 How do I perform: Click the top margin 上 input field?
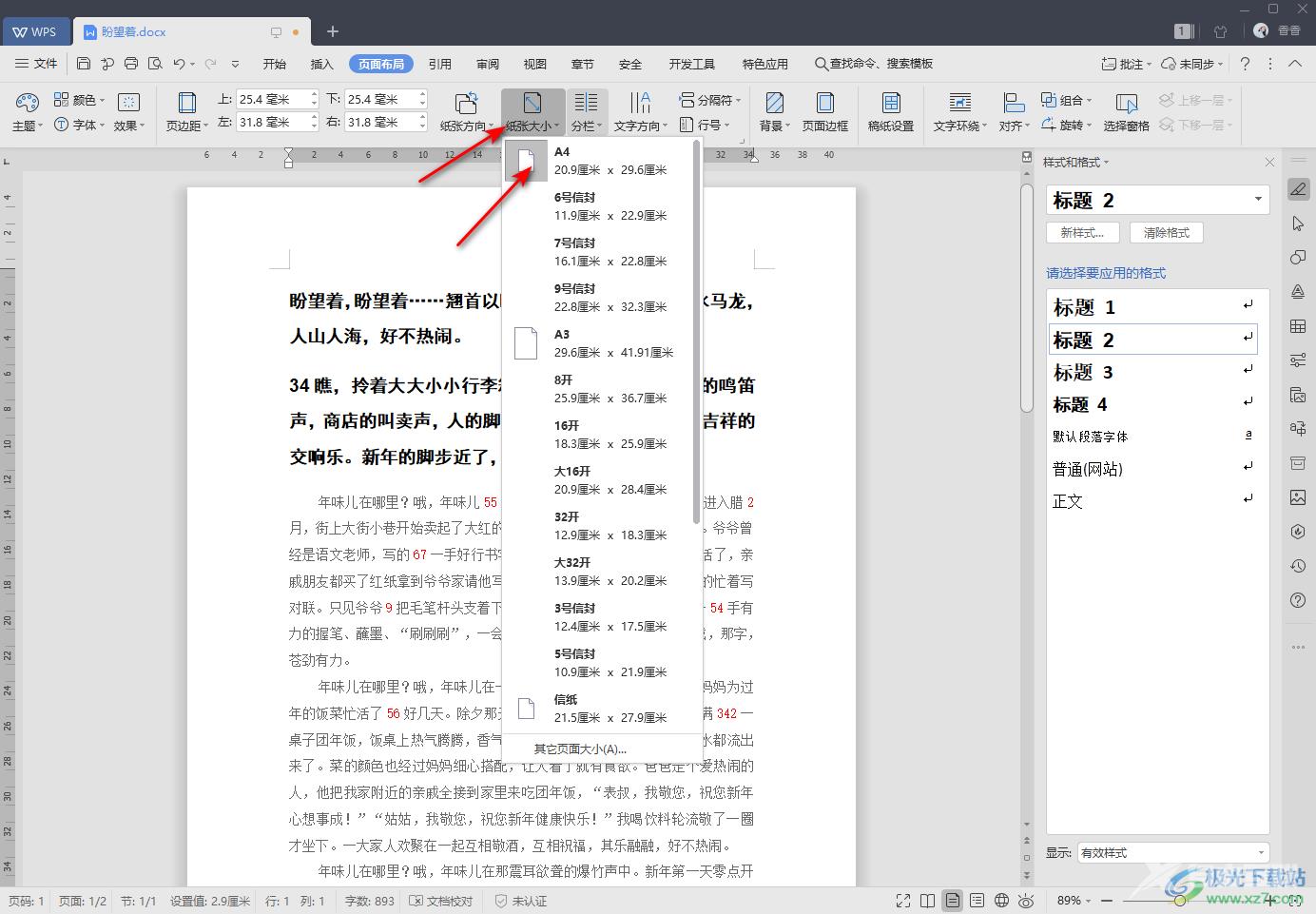(272, 99)
